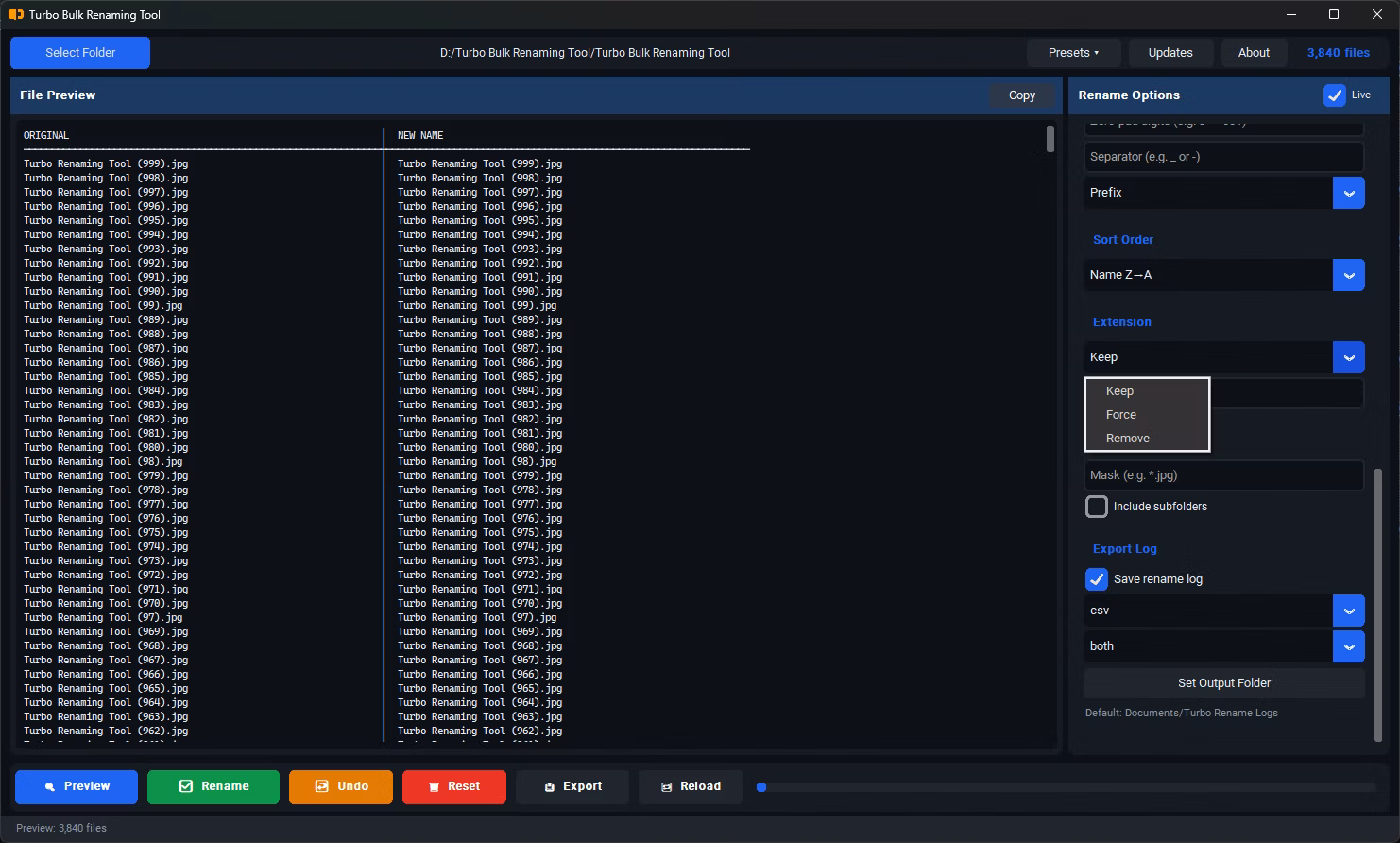Click the checkmark icon on Rename button

pyautogui.click(x=186, y=786)
